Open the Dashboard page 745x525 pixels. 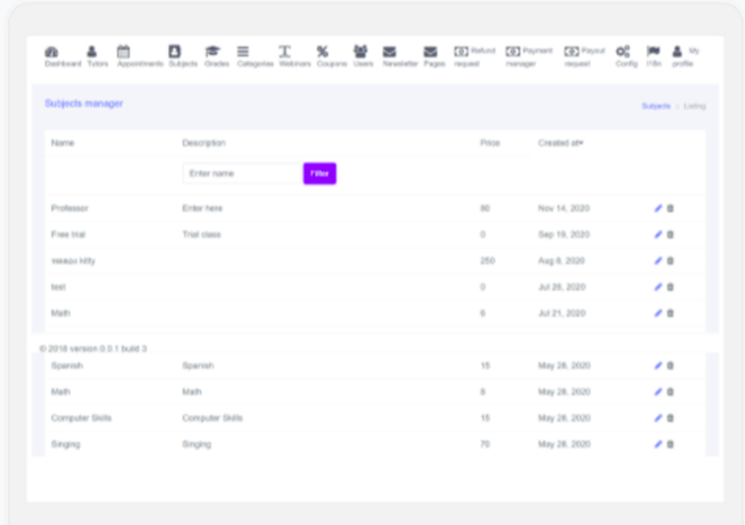tap(56, 56)
